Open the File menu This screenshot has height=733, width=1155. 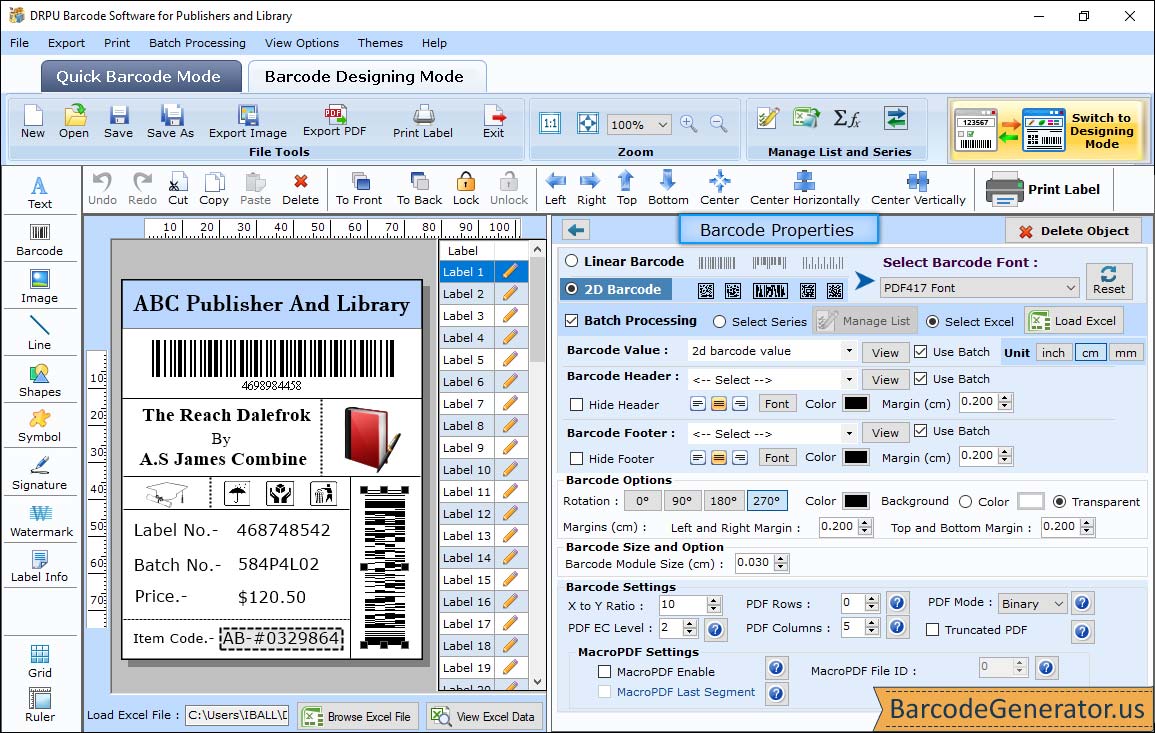coord(19,43)
